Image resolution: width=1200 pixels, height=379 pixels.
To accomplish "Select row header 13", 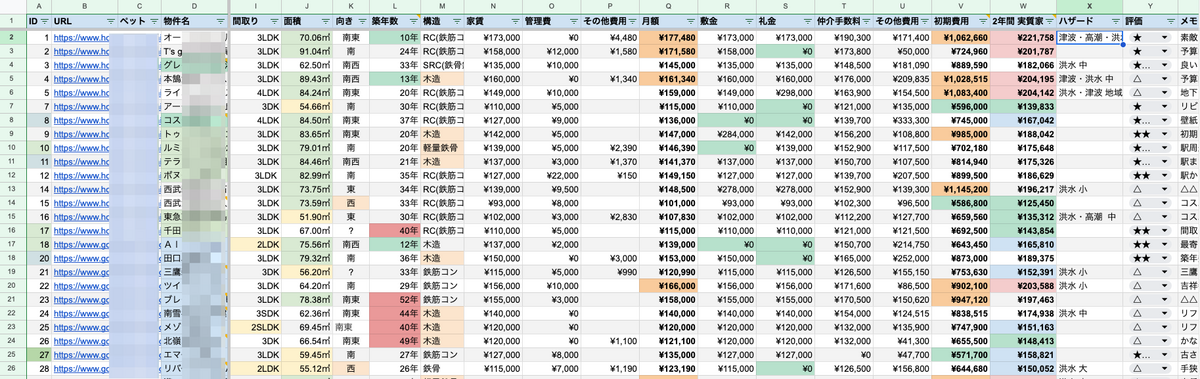I will click(12, 188).
